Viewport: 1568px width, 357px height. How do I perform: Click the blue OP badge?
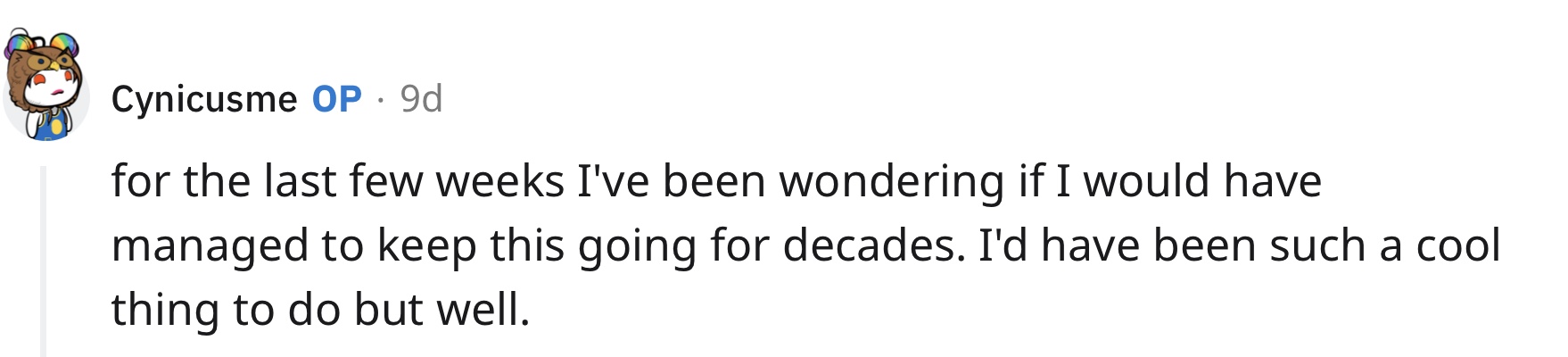(337, 99)
